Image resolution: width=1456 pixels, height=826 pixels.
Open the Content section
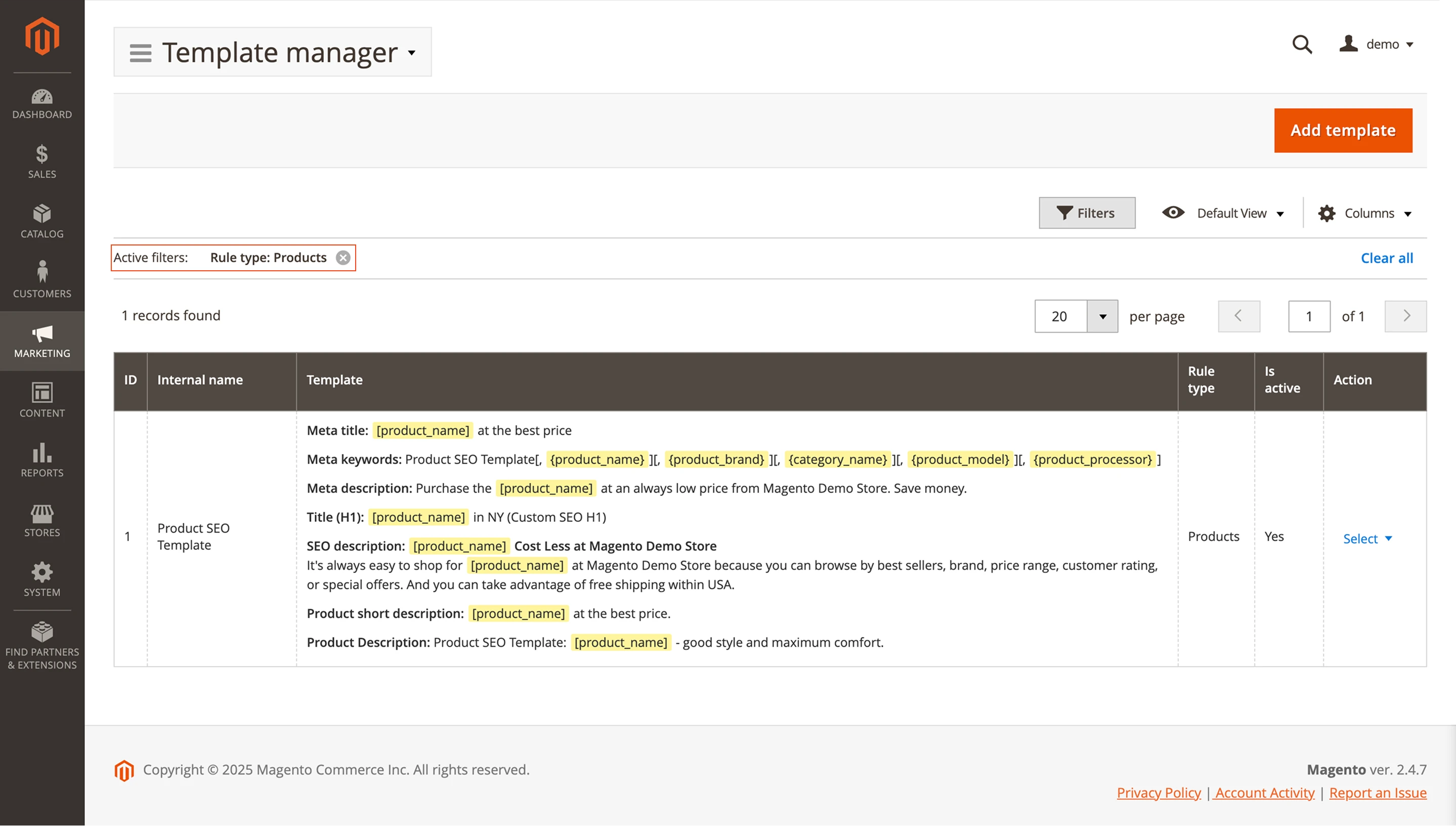click(42, 402)
